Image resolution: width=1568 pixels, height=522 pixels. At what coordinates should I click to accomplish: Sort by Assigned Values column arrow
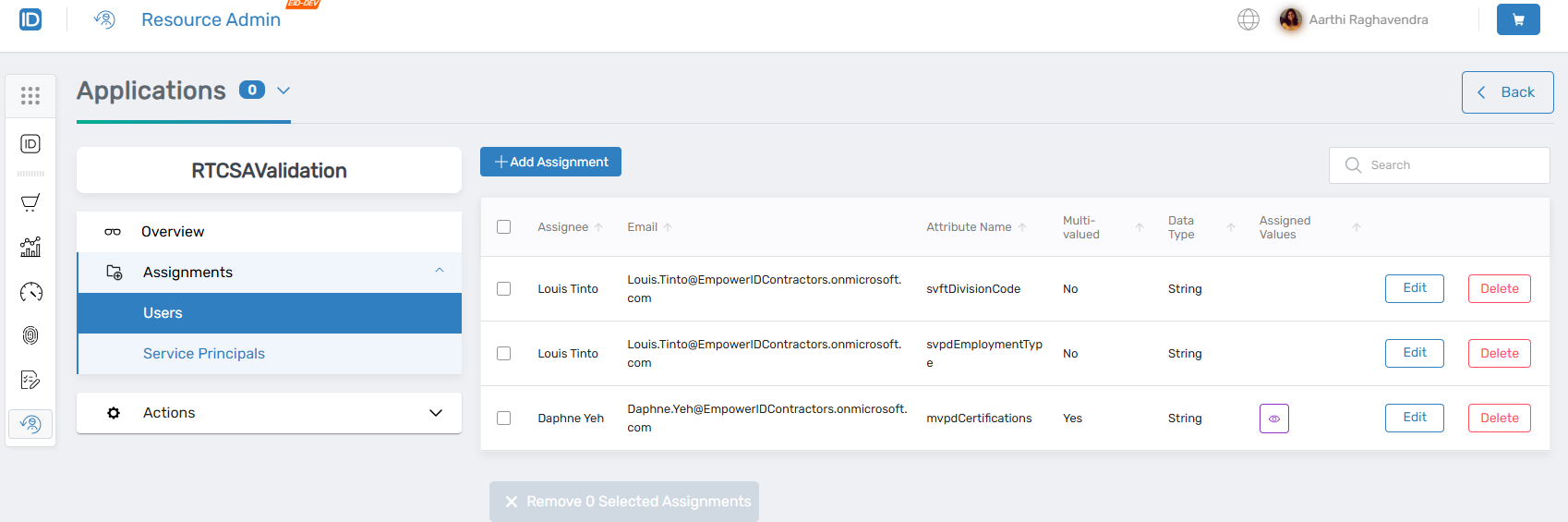click(x=1357, y=227)
